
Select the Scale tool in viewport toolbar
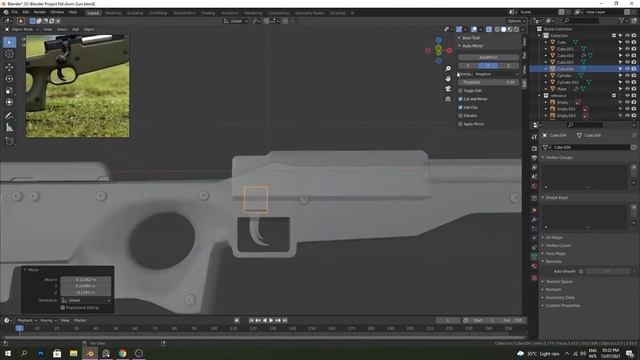click(x=9, y=91)
